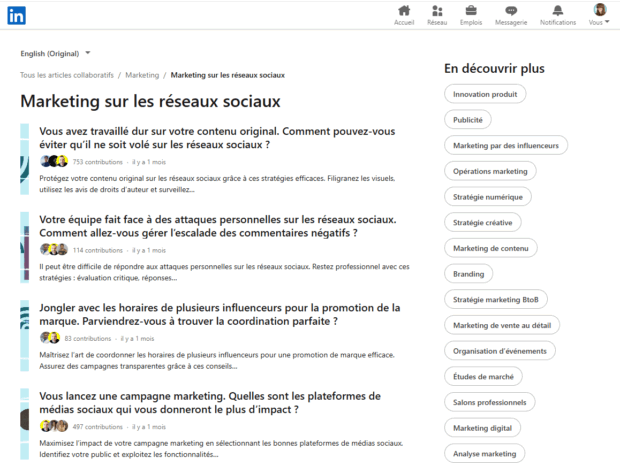Open article about lancer une campagne marketing

(x=210, y=402)
